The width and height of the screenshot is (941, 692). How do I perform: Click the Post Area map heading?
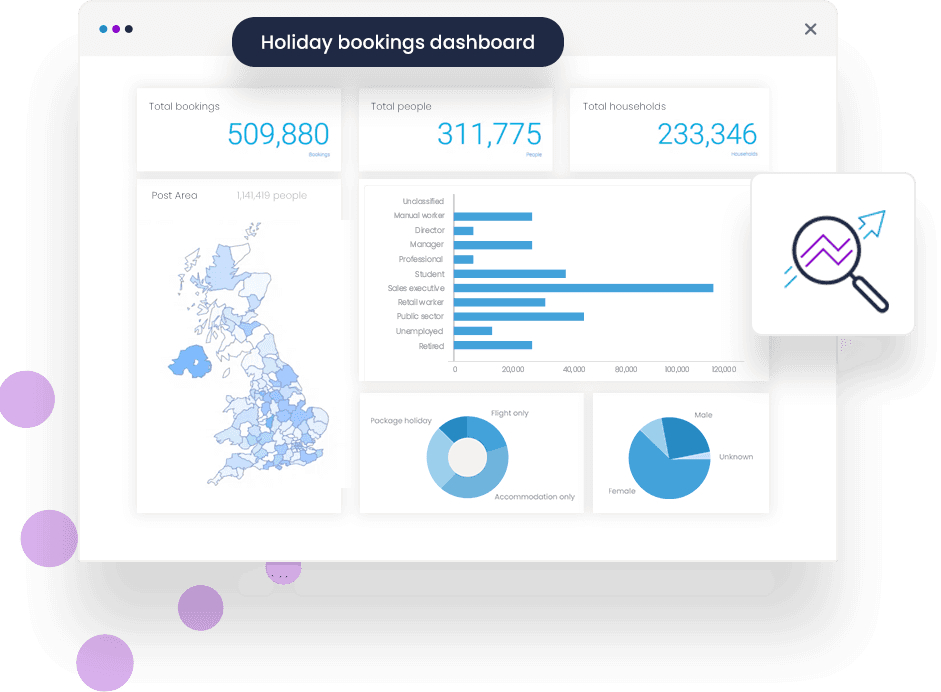click(x=174, y=196)
